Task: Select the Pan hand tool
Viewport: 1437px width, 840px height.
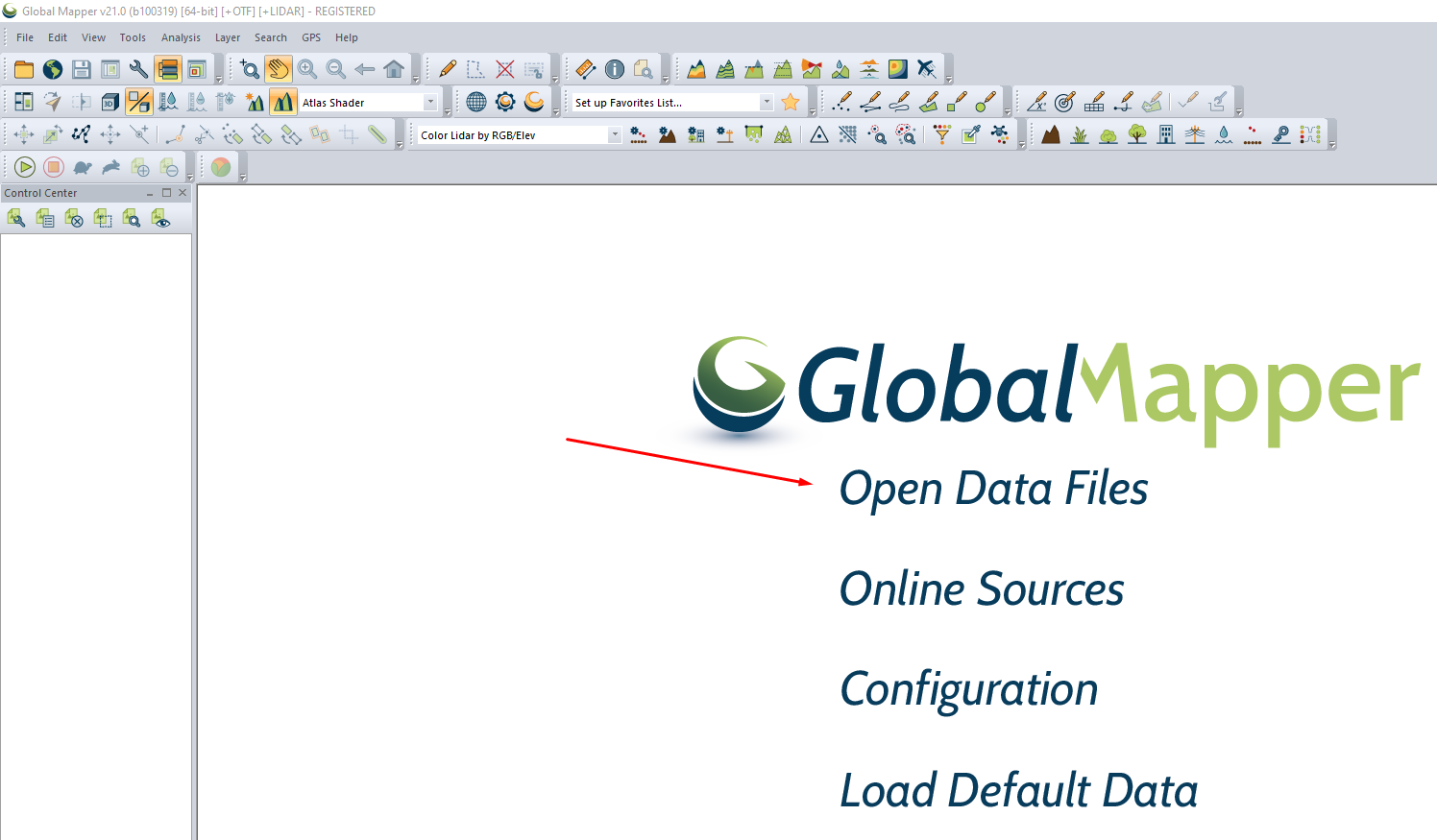Action: [279, 69]
